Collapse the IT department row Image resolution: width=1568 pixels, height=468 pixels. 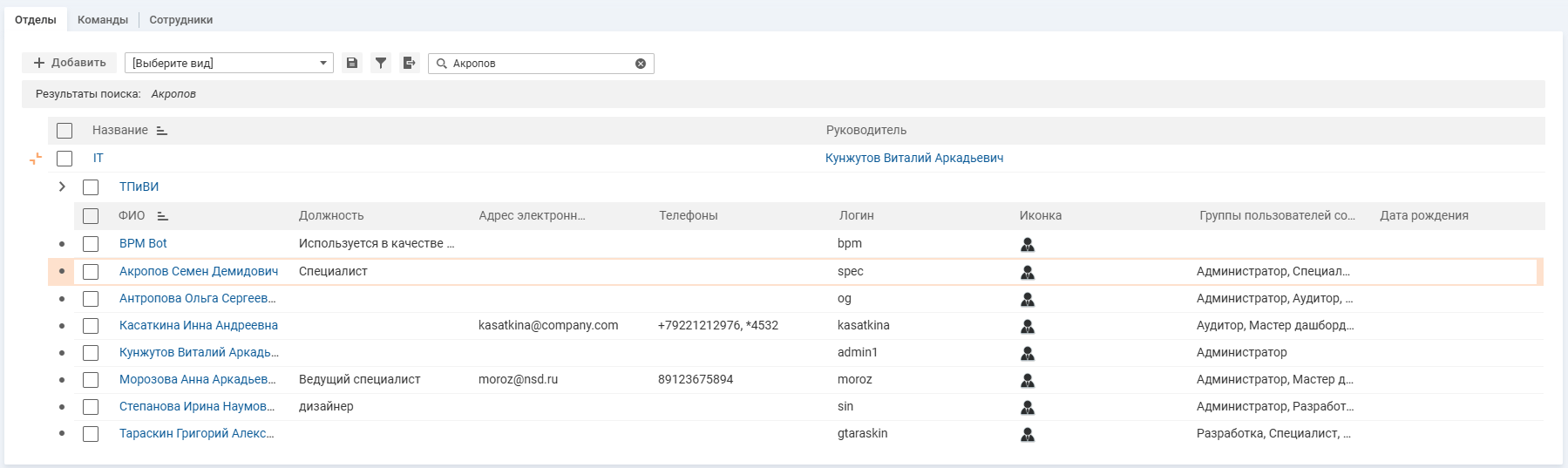[36, 159]
